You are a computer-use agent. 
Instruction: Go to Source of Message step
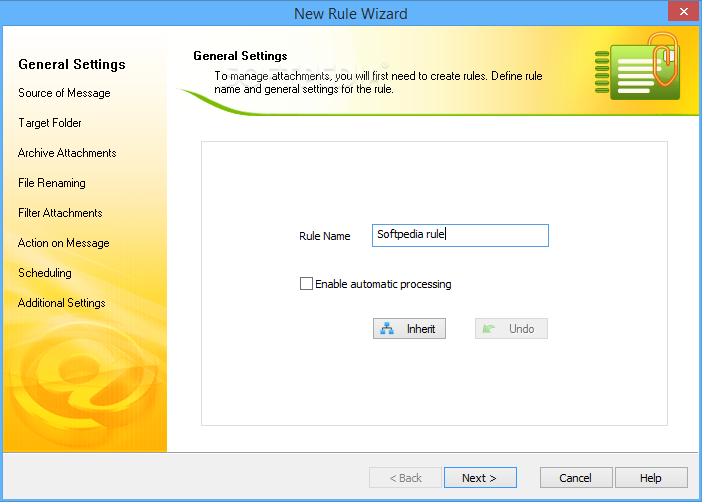point(64,93)
